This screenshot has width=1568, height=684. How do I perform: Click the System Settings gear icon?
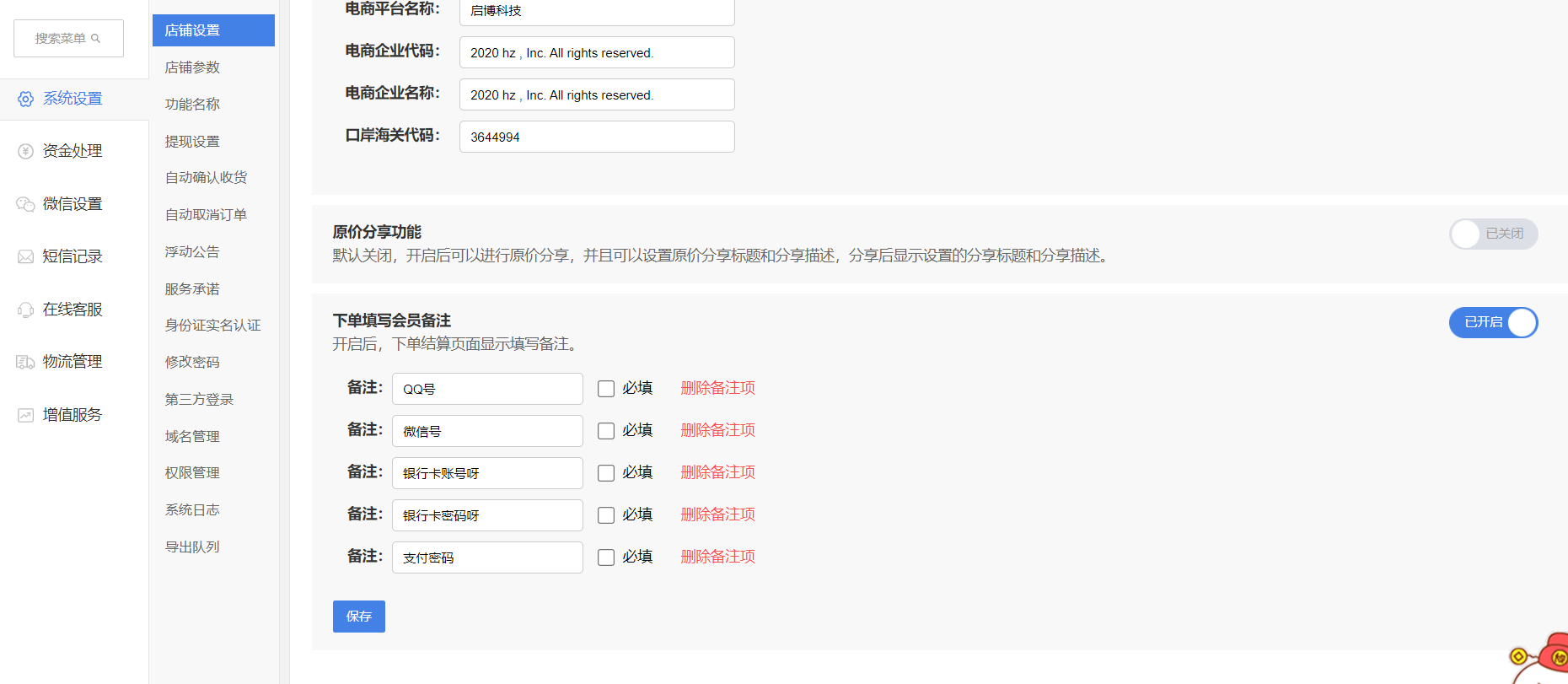click(x=26, y=100)
